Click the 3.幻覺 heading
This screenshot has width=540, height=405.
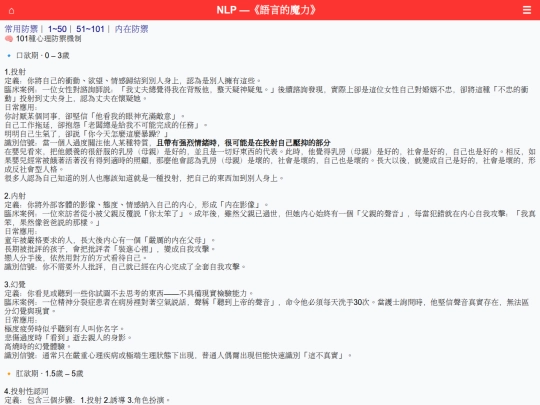[x=15, y=284]
